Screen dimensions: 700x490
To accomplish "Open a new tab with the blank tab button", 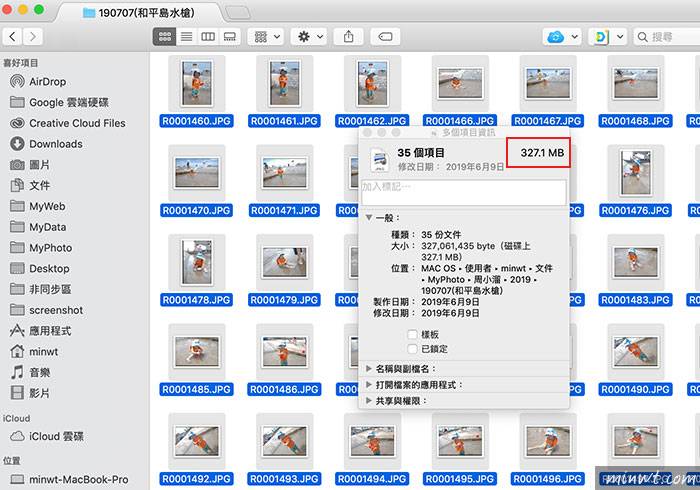I will pos(238,12).
